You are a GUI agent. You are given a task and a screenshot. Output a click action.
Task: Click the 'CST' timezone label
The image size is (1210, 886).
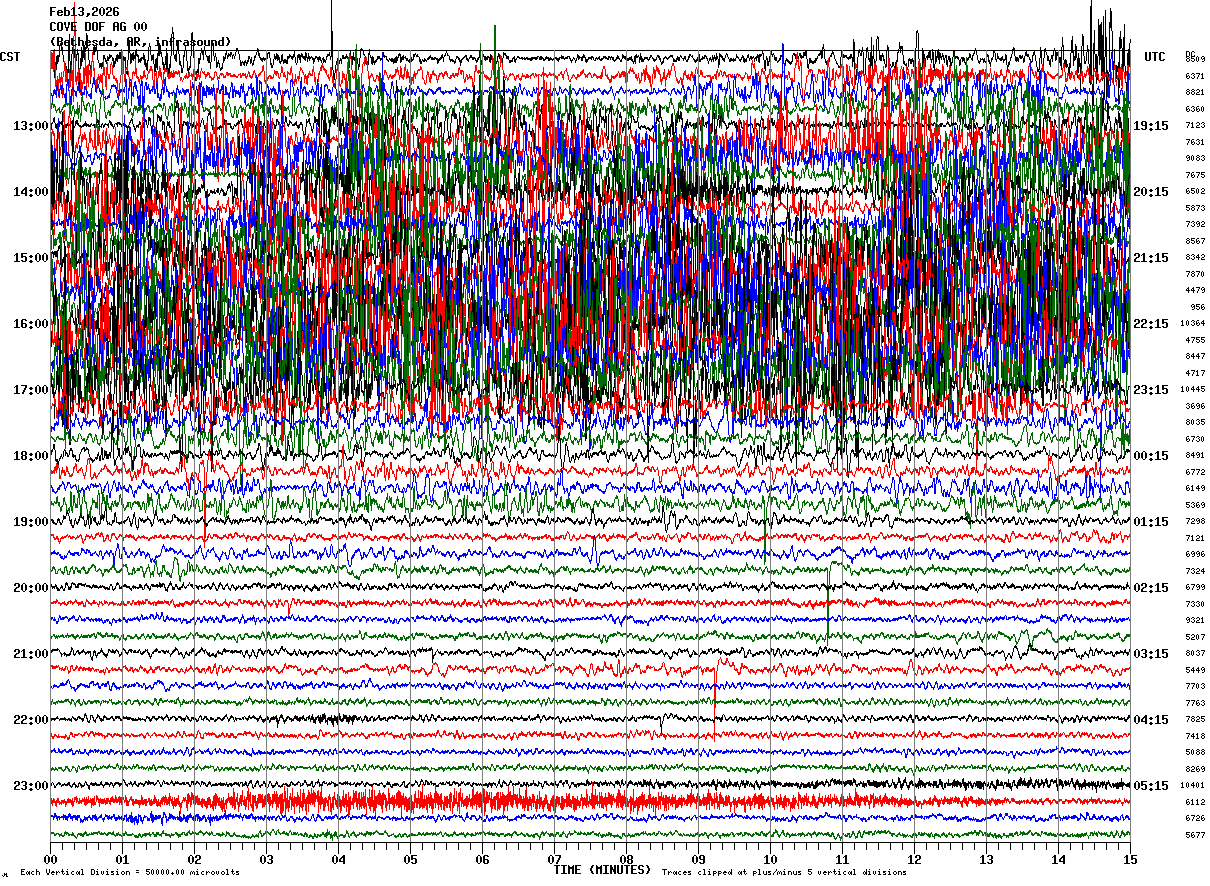10,57
